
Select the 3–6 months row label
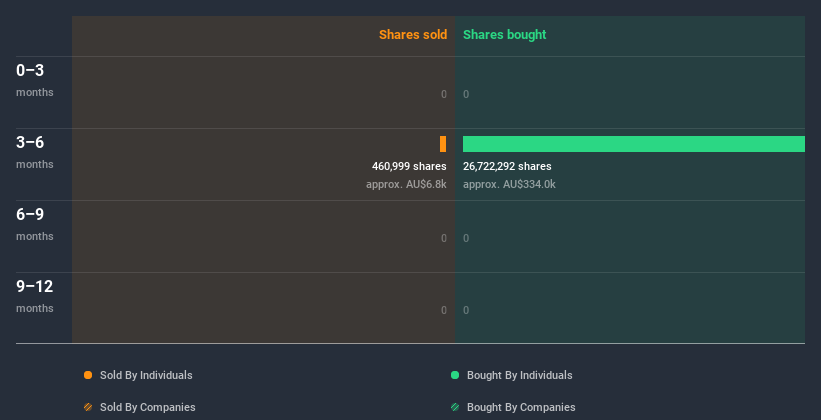[35, 152]
